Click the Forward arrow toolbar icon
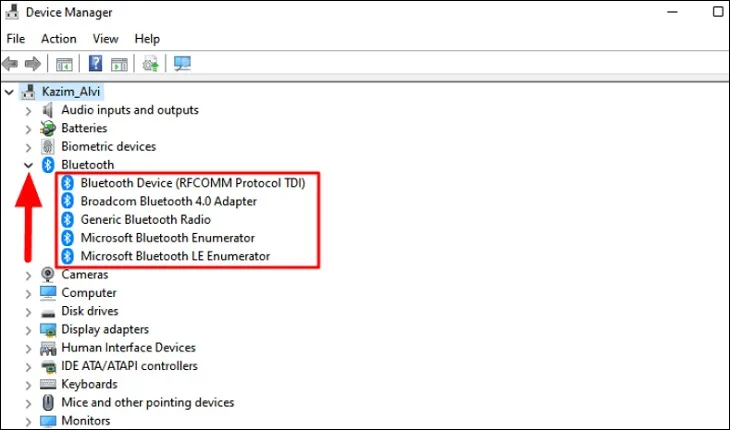 coord(33,63)
